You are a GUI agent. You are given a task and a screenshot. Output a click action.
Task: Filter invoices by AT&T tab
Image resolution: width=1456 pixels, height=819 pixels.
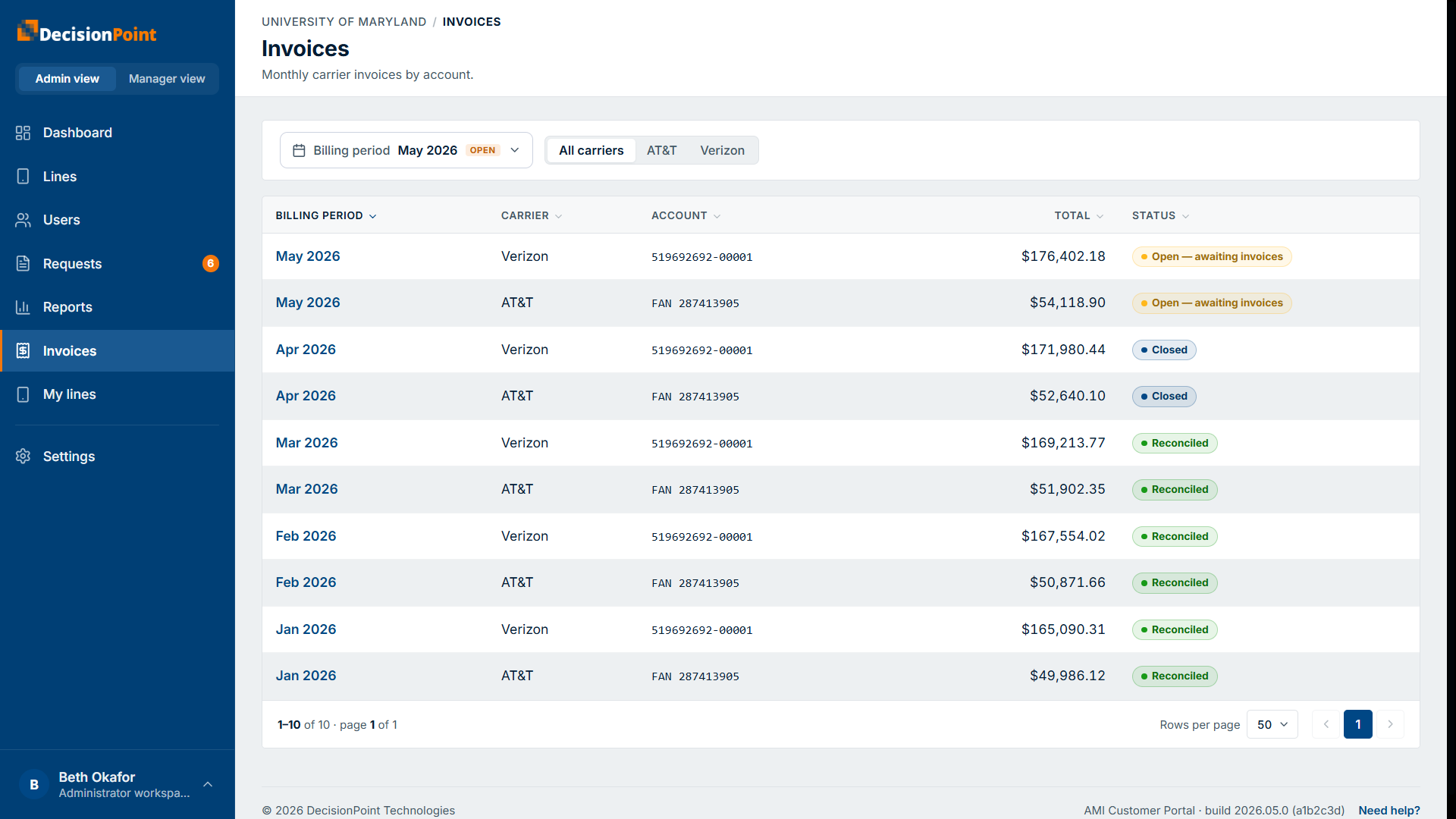[x=661, y=150]
